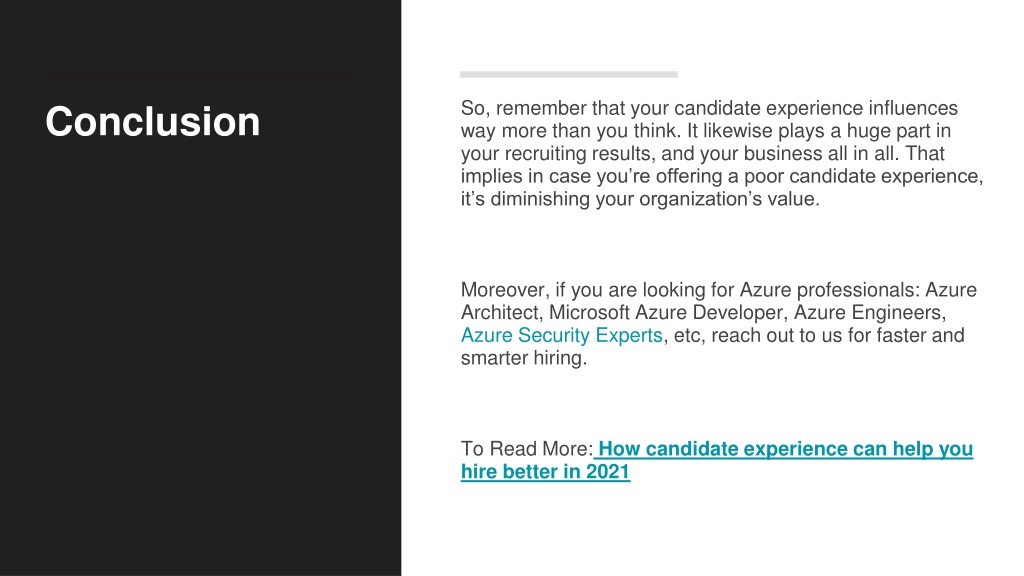Click the phrase 'reach out to us'

pyautogui.click(x=776, y=335)
